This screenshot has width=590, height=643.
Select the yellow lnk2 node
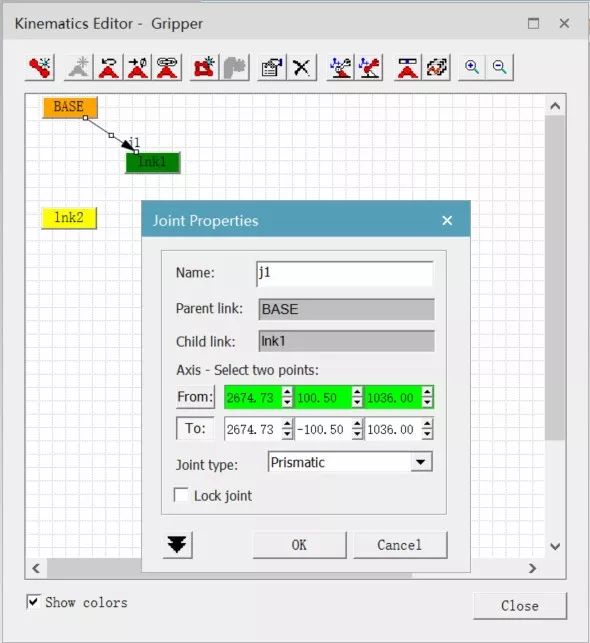(69, 218)
